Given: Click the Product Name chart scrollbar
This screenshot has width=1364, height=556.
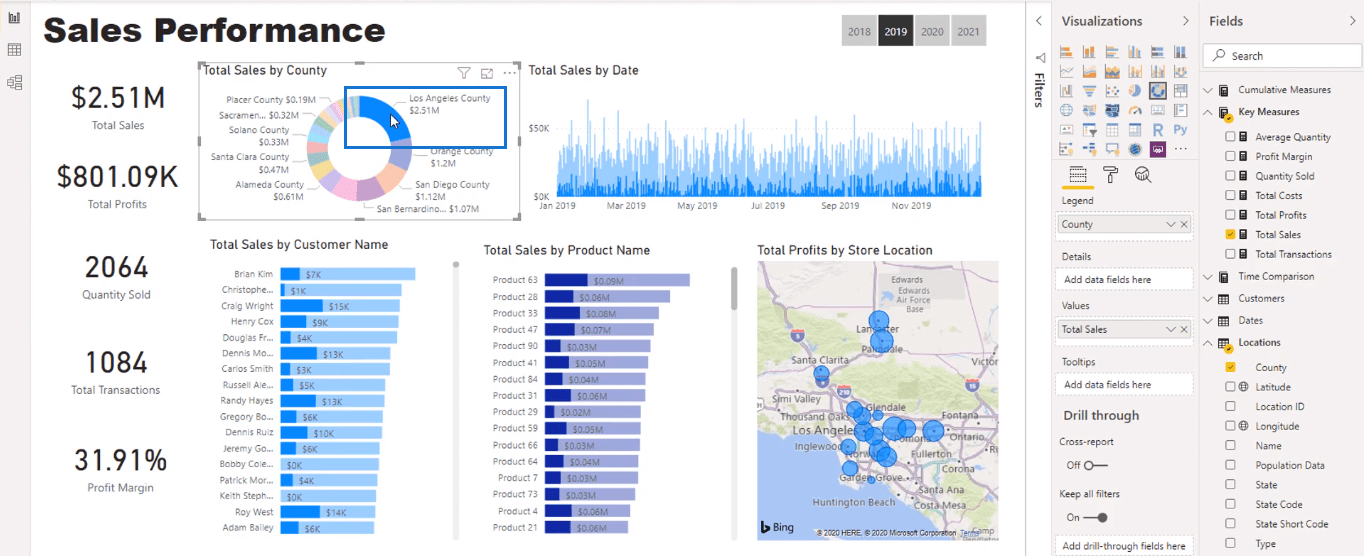Looking at the screenshot, I should click(735, 288).
